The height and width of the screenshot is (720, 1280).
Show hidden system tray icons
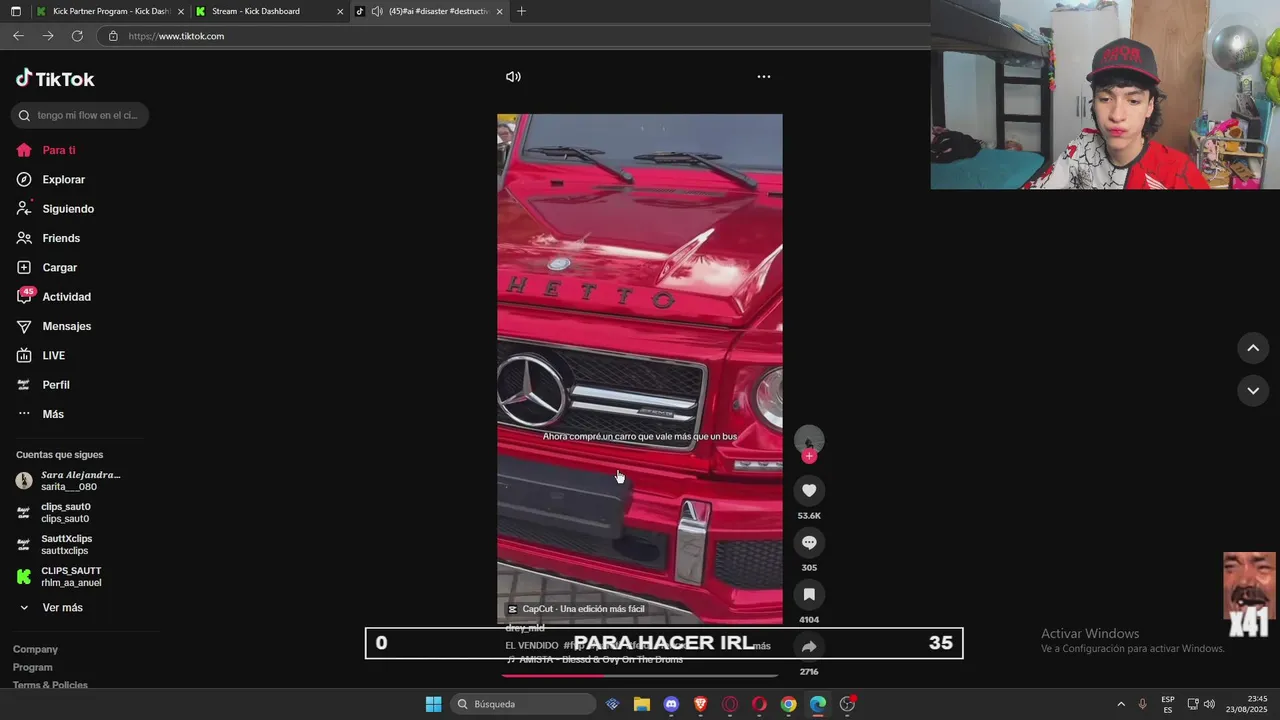tap(1120, 704)
